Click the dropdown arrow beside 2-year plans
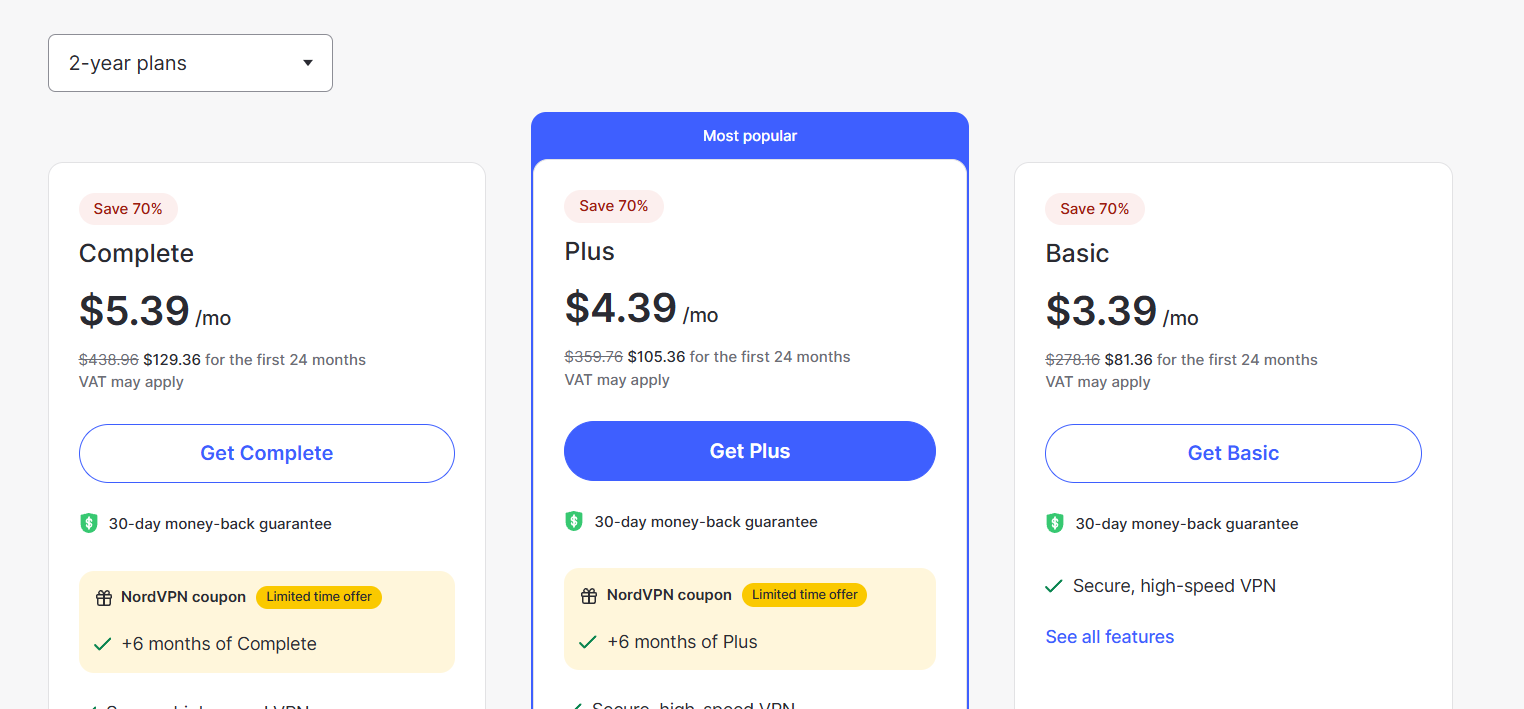The width and height of the screenshot is (1524, 709). (308, 63)
